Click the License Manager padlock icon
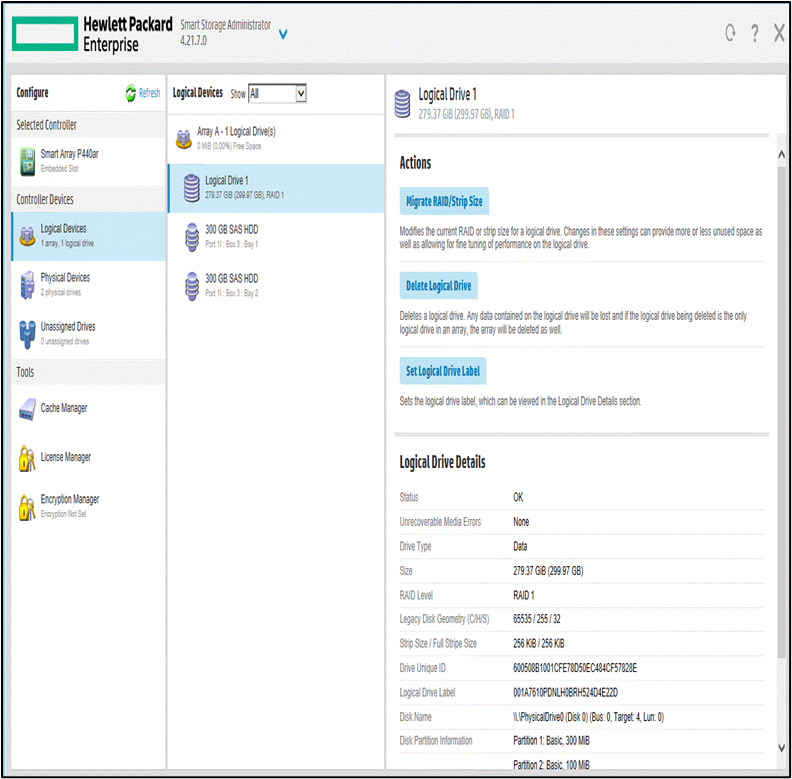Screen dimensions: 792x779 27,458
